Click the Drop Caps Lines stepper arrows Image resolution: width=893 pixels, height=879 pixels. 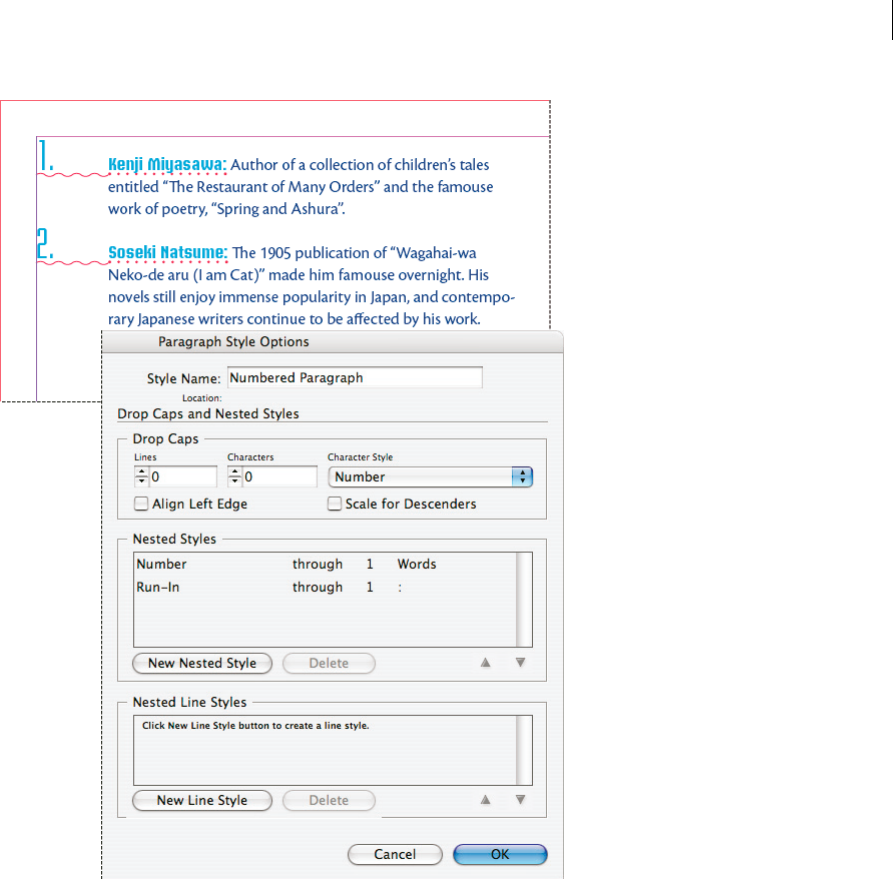click(x=141, y=476)
